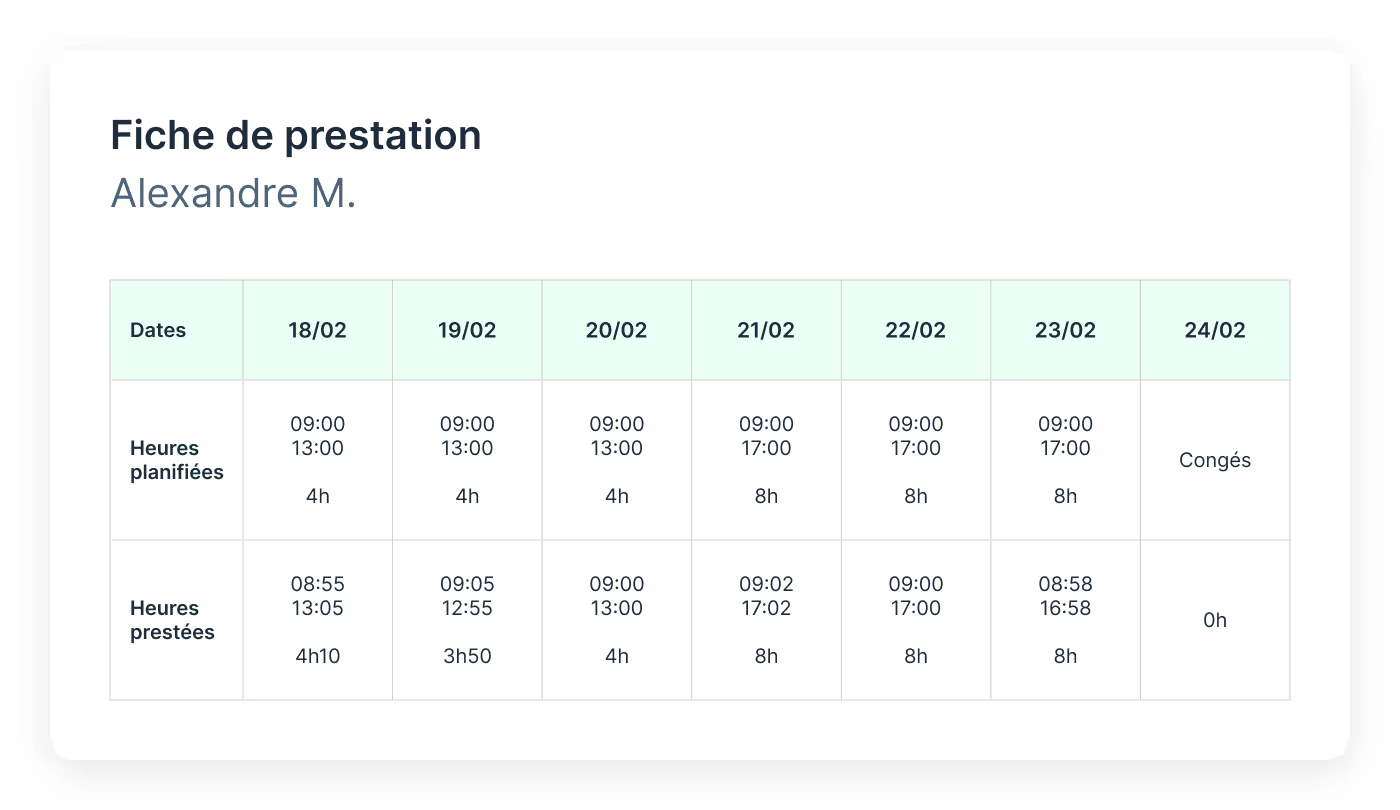This screenshot has width=1400, height=810.
Task: Click the 0h worked cell for 24/02
Action: pos(1215,620)
